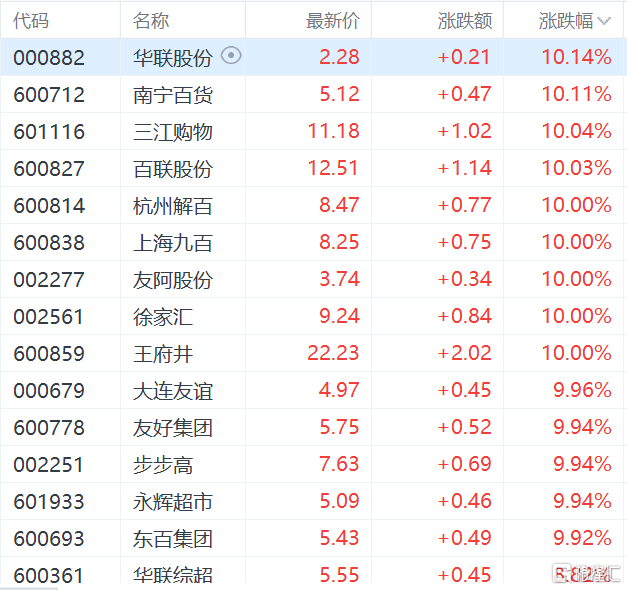Select stock code 600827
The height and width of the screenshot is (590, 627).
[x=49, y=169]
